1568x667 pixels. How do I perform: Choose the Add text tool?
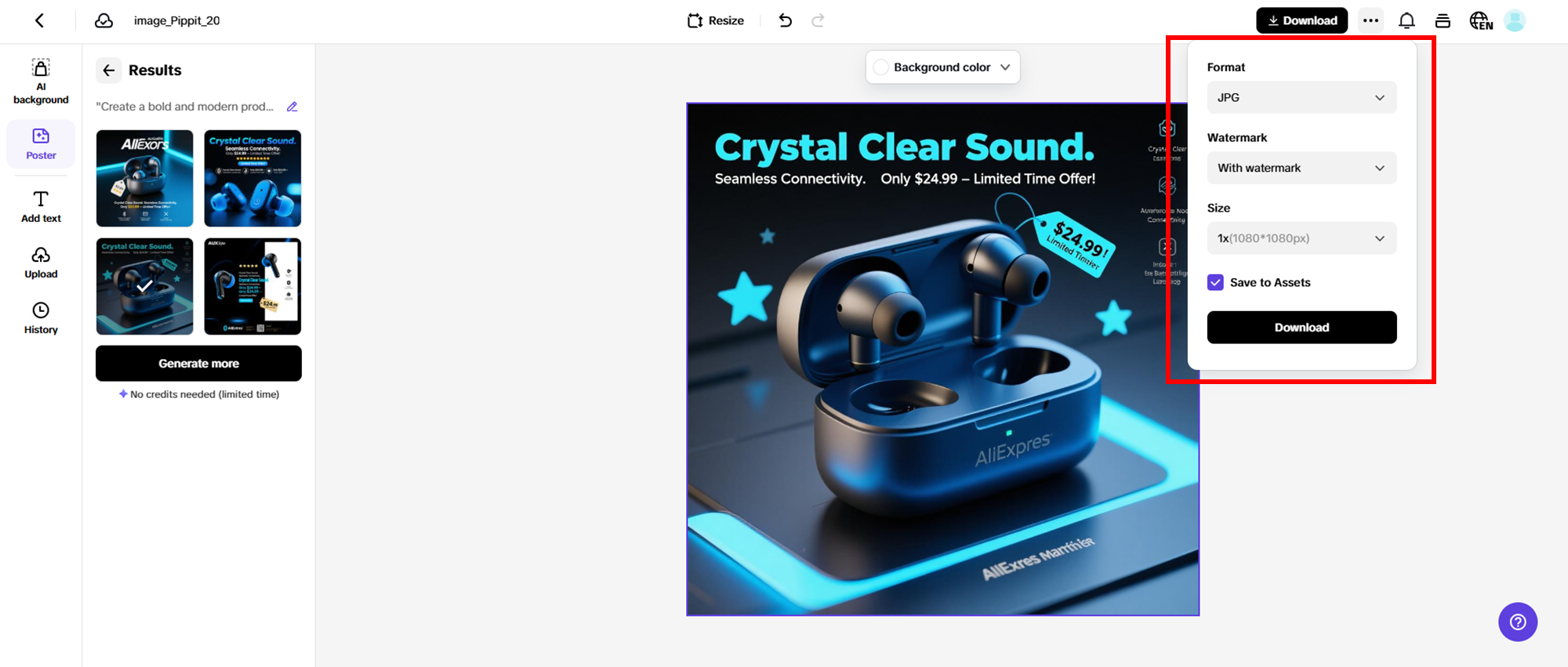coord(41,207)
